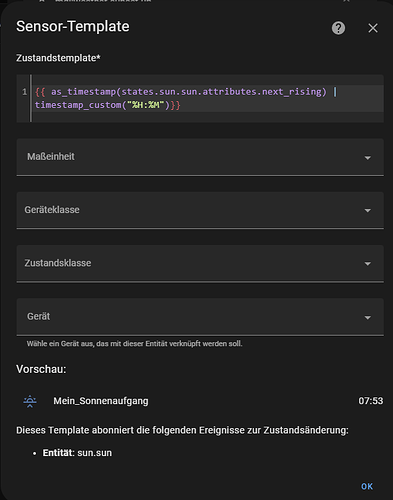Click the Sensor-Template dialog title
393x500 pixels.
(73, 26)
